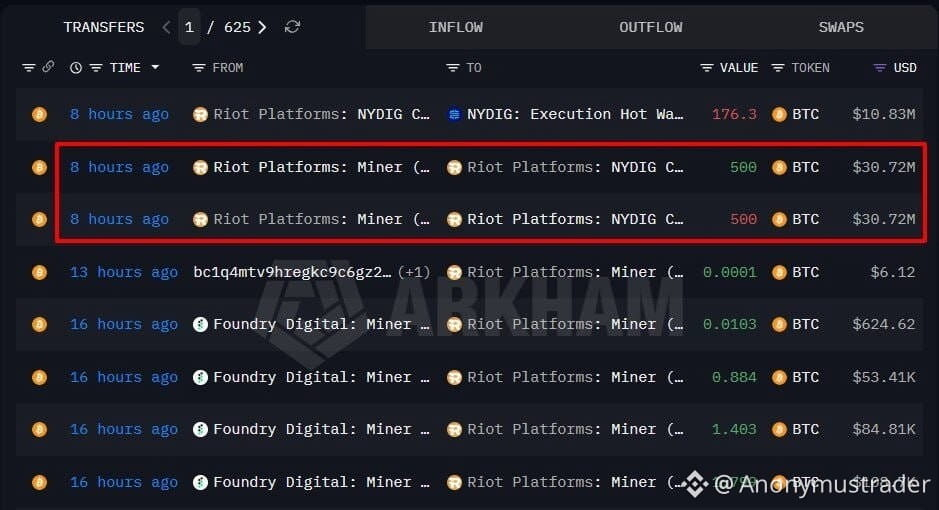Image resolution: width=939 pixels, height=510 pixels.
Task: Expand the TIME sort dropdown arrow
Action: pos(155,67)
